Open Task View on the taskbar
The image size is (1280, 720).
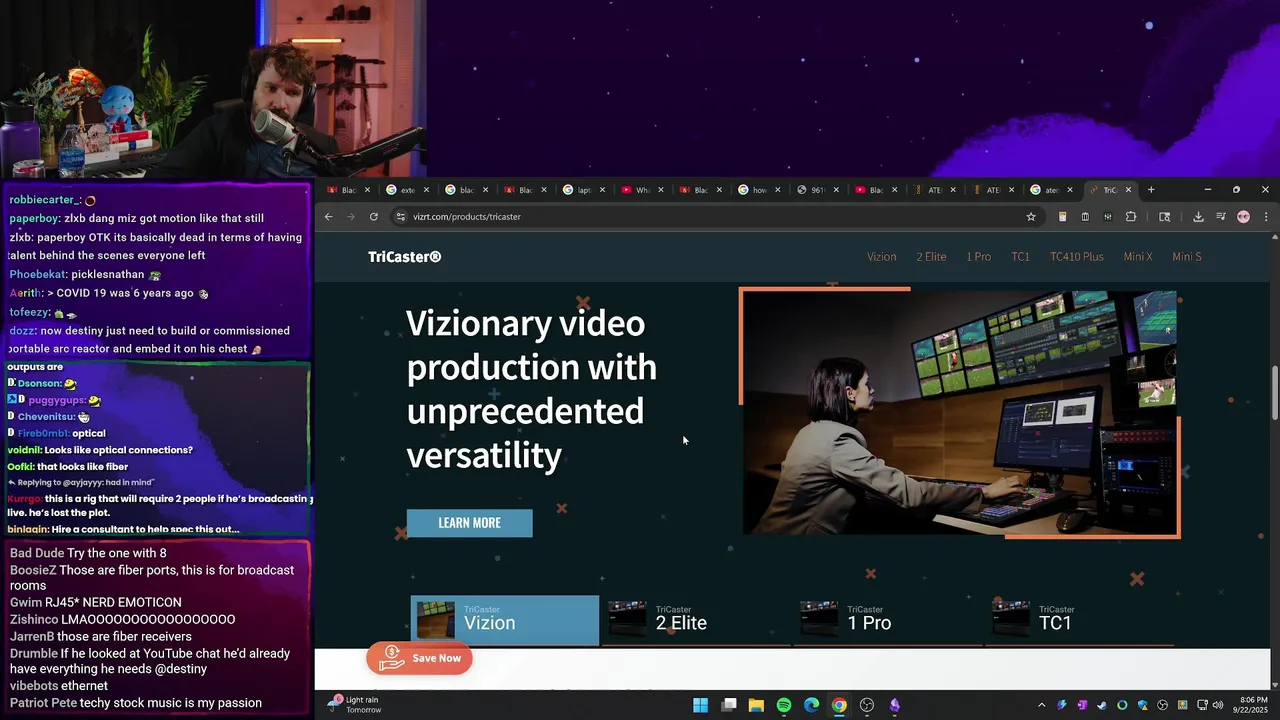(729, 705)
